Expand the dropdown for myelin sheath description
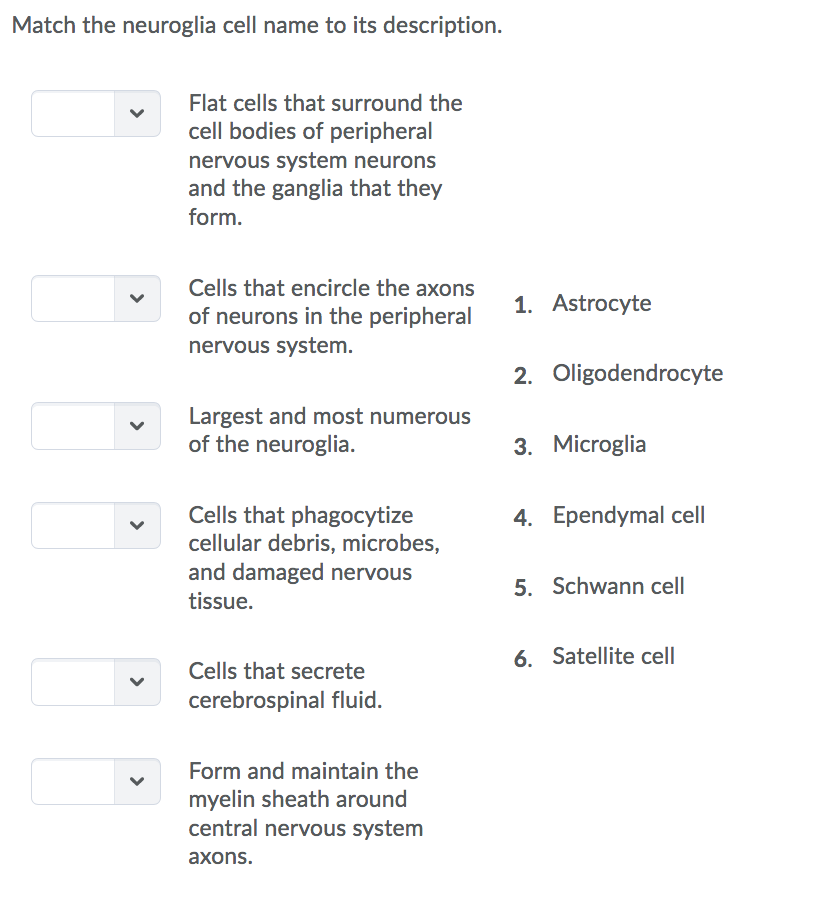 (95, 781)
